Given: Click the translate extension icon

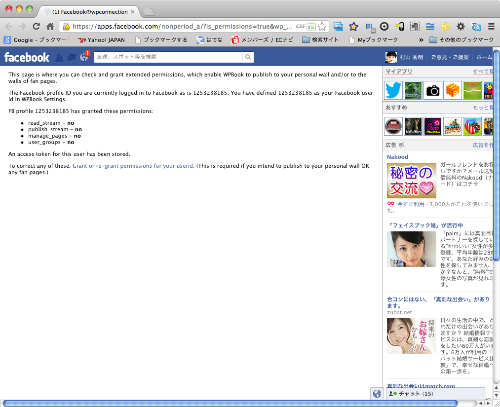Looking at the screenshot, I should (x=476, y=26).
